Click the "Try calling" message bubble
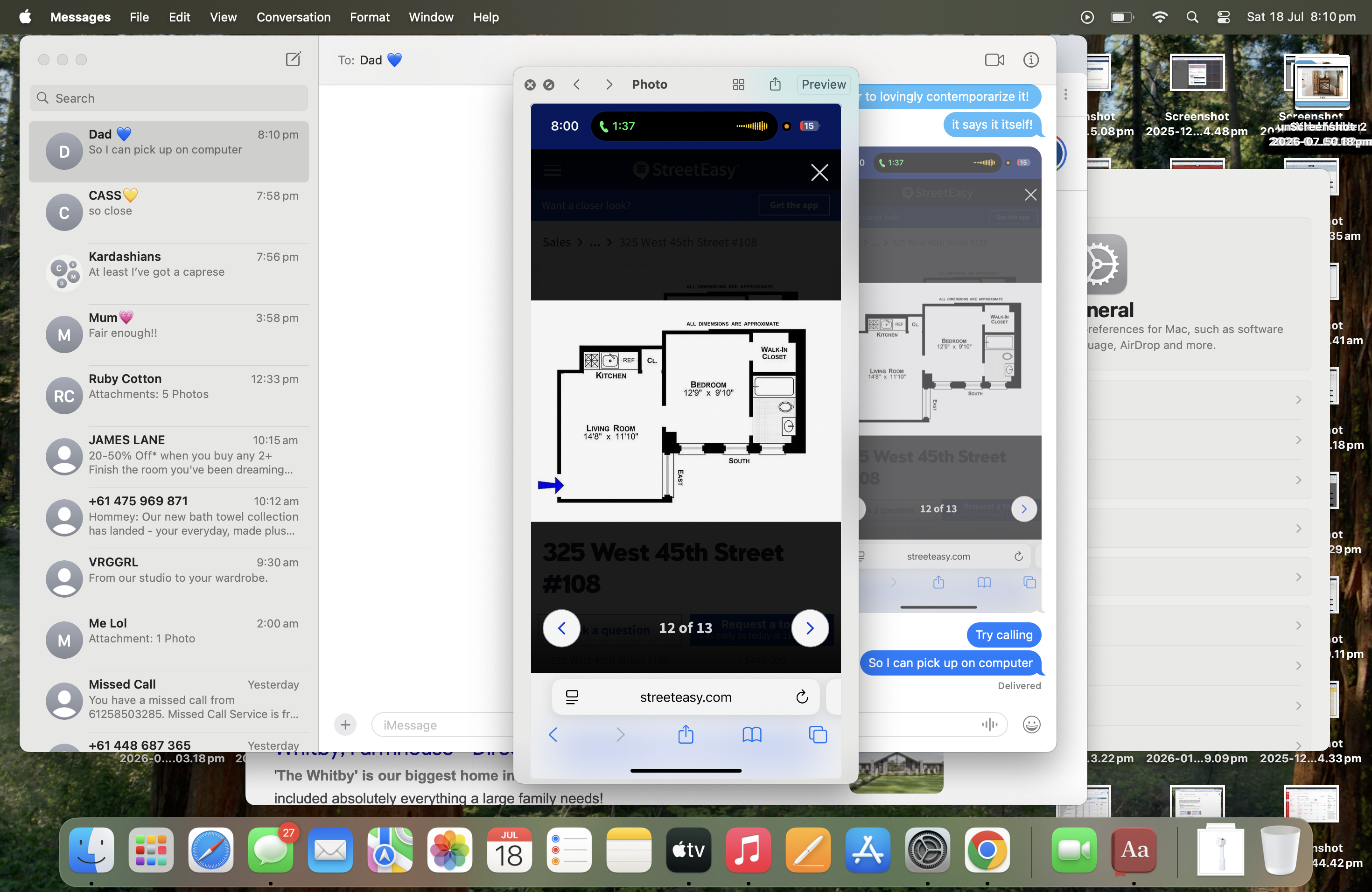Screen dimensions: 1372x892 point(1004,635)
